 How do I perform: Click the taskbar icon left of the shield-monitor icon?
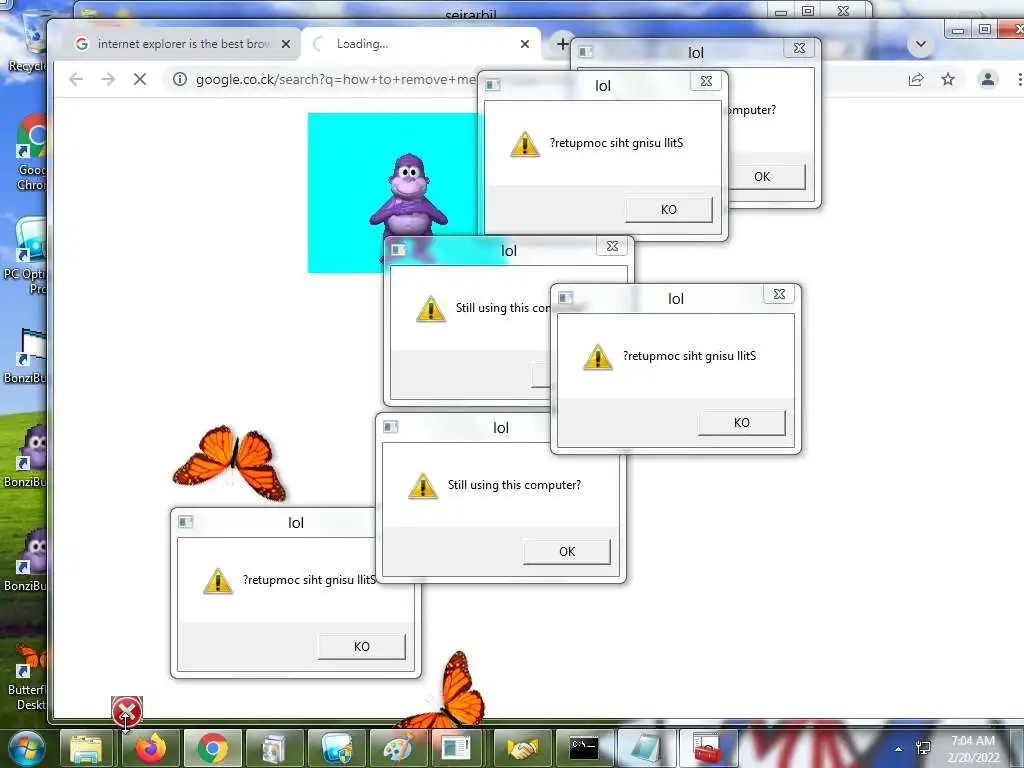tap(274, 748)
